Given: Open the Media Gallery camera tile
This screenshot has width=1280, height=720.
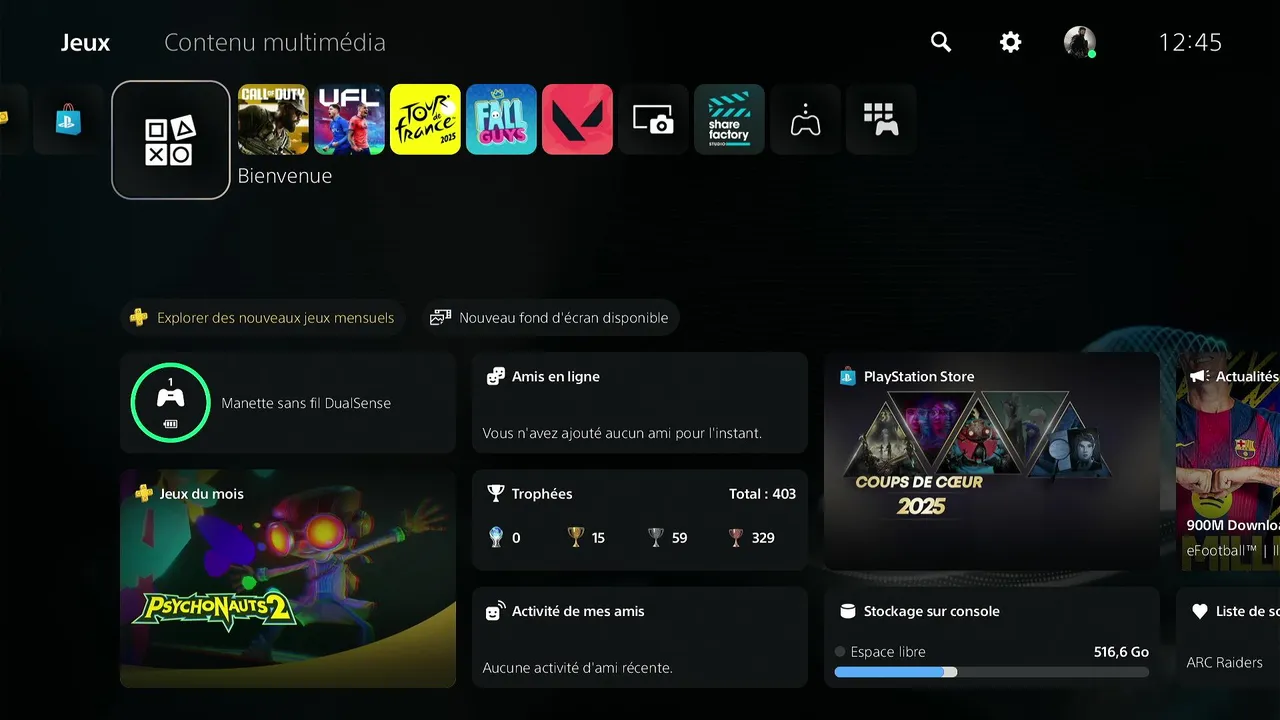Looking at the screenshot, I should (x=653, y=119).
